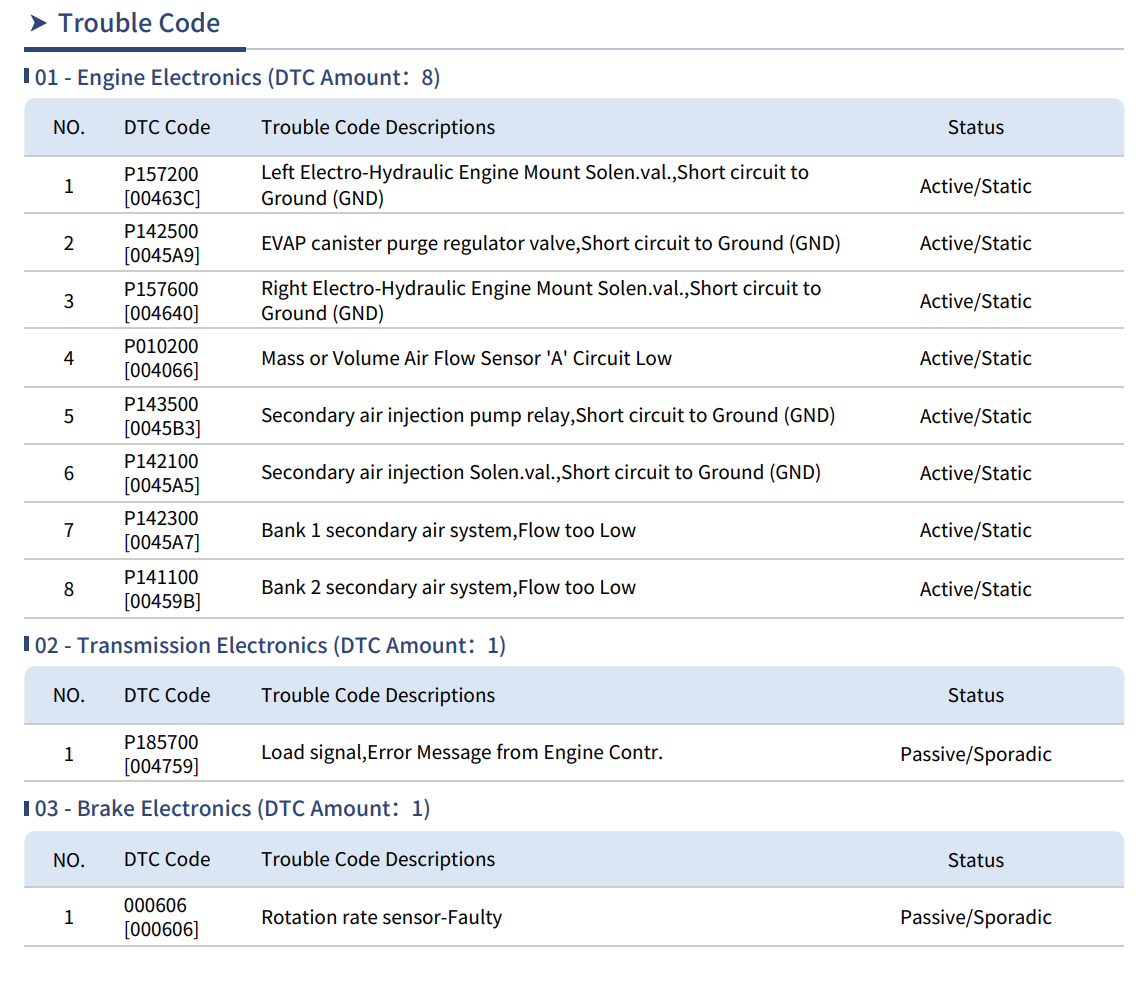
Task: Click Passive/Sporadic status for Load signal error
Action: click(x=975, y=754)
